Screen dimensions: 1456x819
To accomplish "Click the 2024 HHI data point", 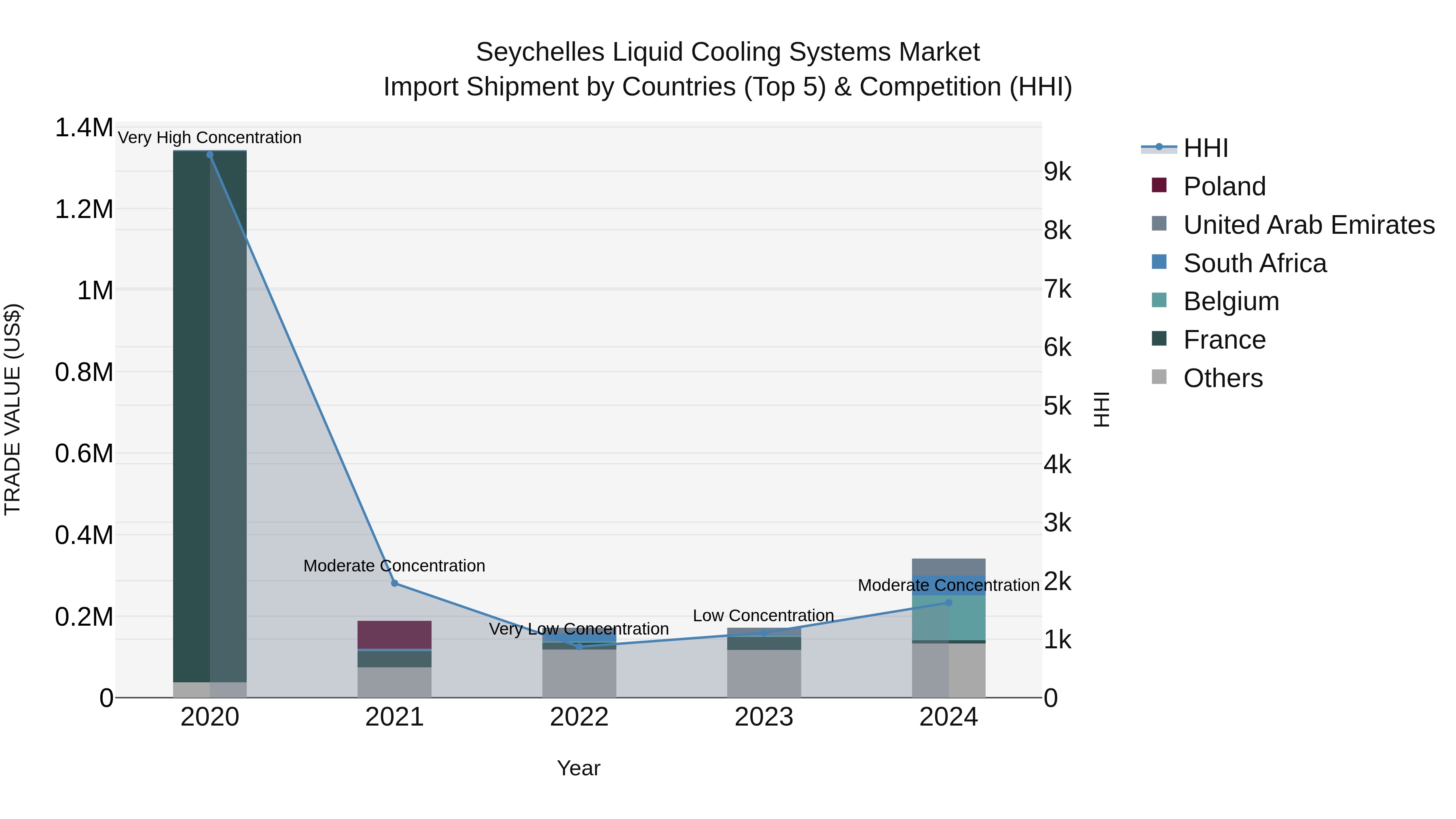I will (948, 603).
